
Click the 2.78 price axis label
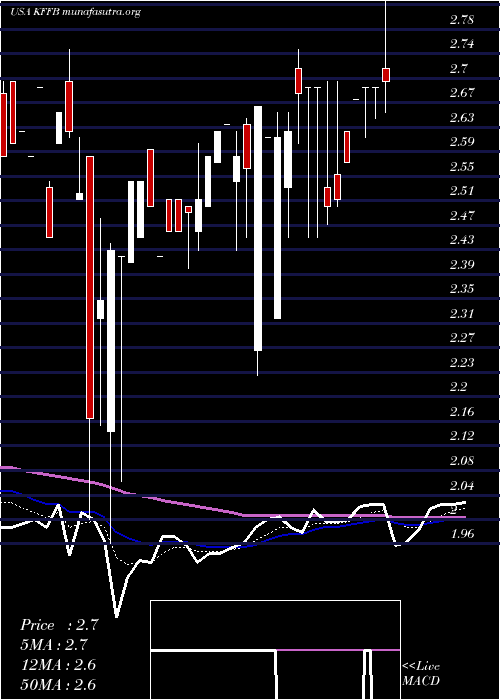(x=462, y=20)
